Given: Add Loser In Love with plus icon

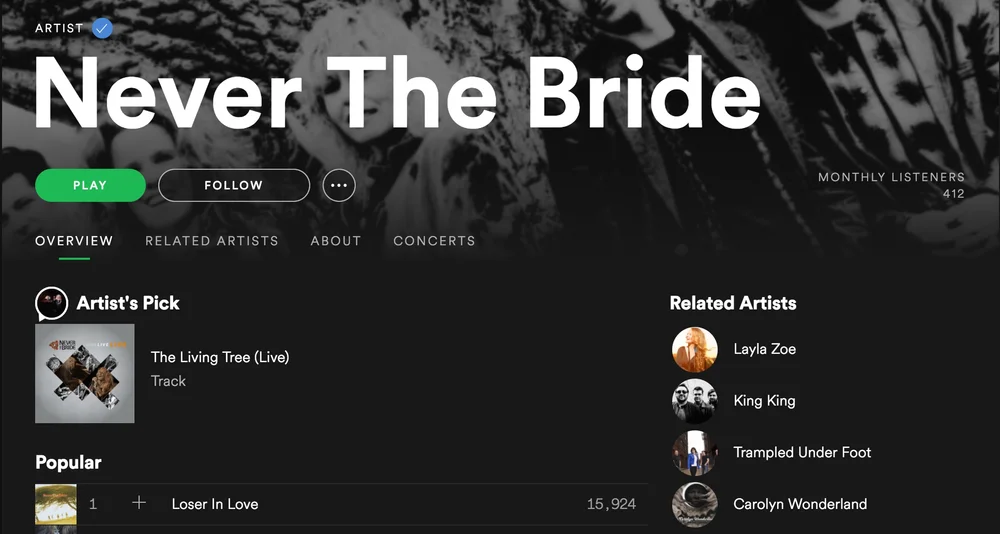Looking at the screenshot, I should point(139,503).
